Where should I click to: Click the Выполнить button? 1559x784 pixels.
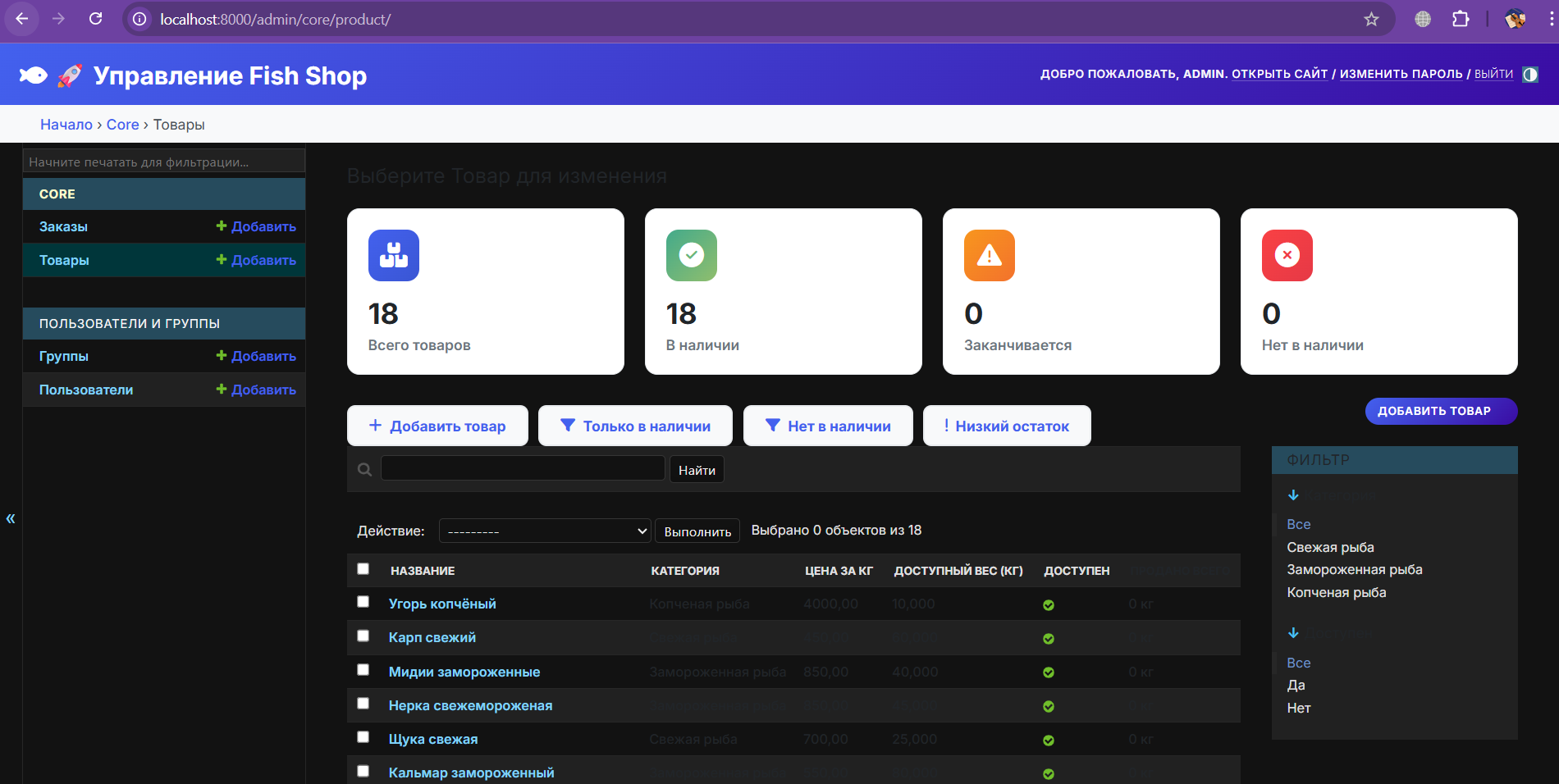coord(697,531)
